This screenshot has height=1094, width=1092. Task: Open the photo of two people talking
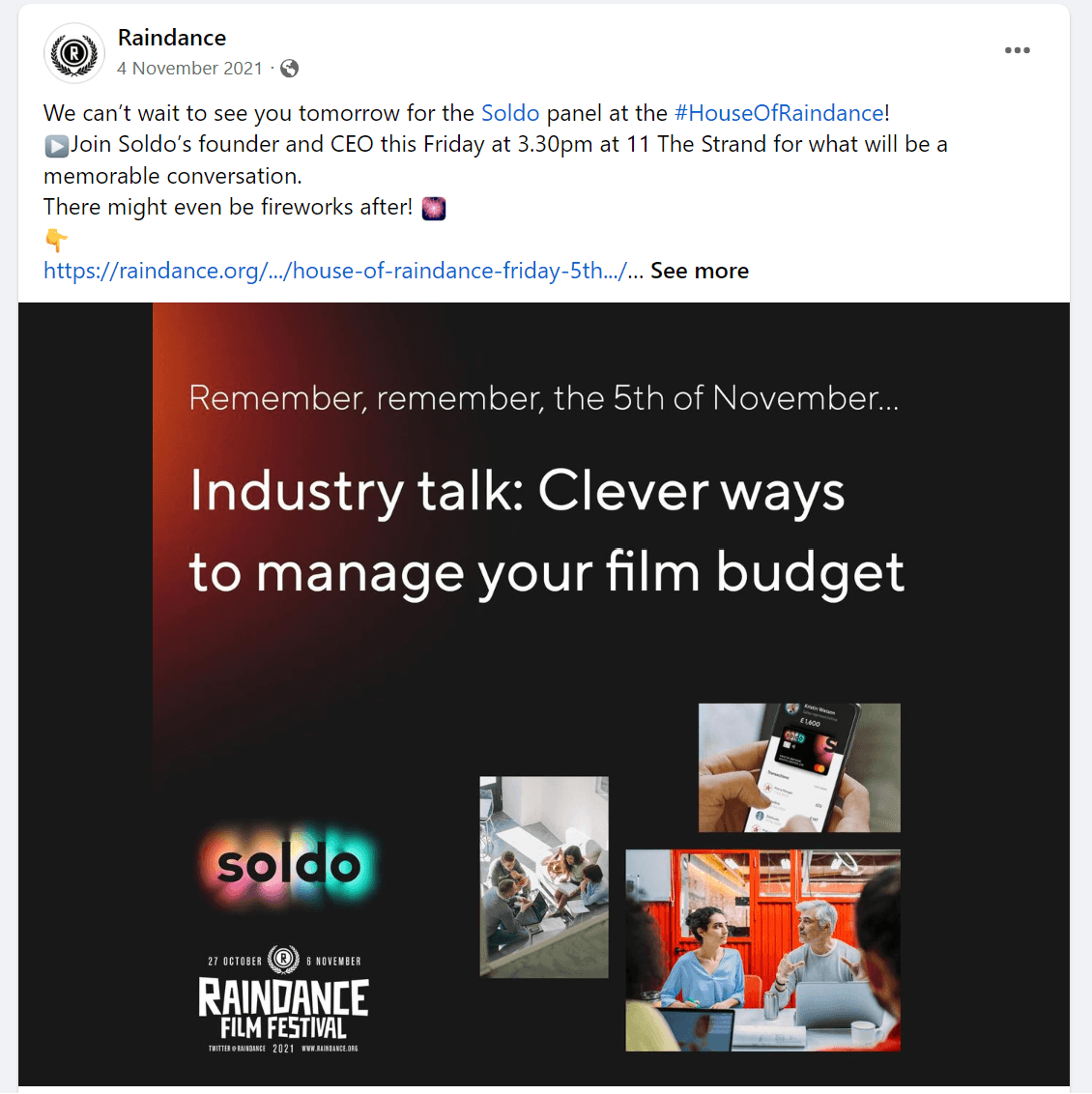point(762,950)
